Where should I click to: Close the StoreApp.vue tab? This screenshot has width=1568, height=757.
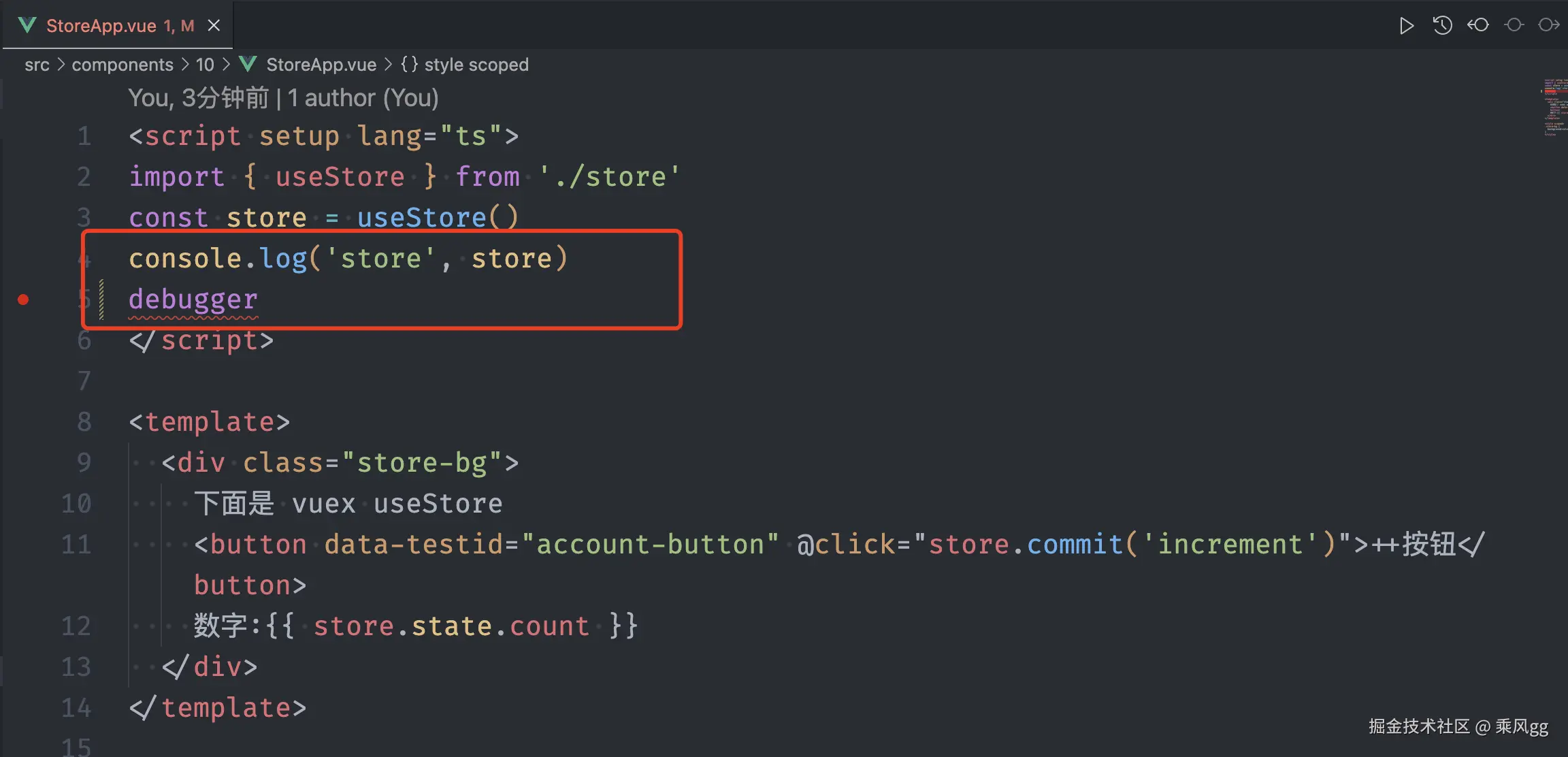pyautogui.click(x=214, y=26)
